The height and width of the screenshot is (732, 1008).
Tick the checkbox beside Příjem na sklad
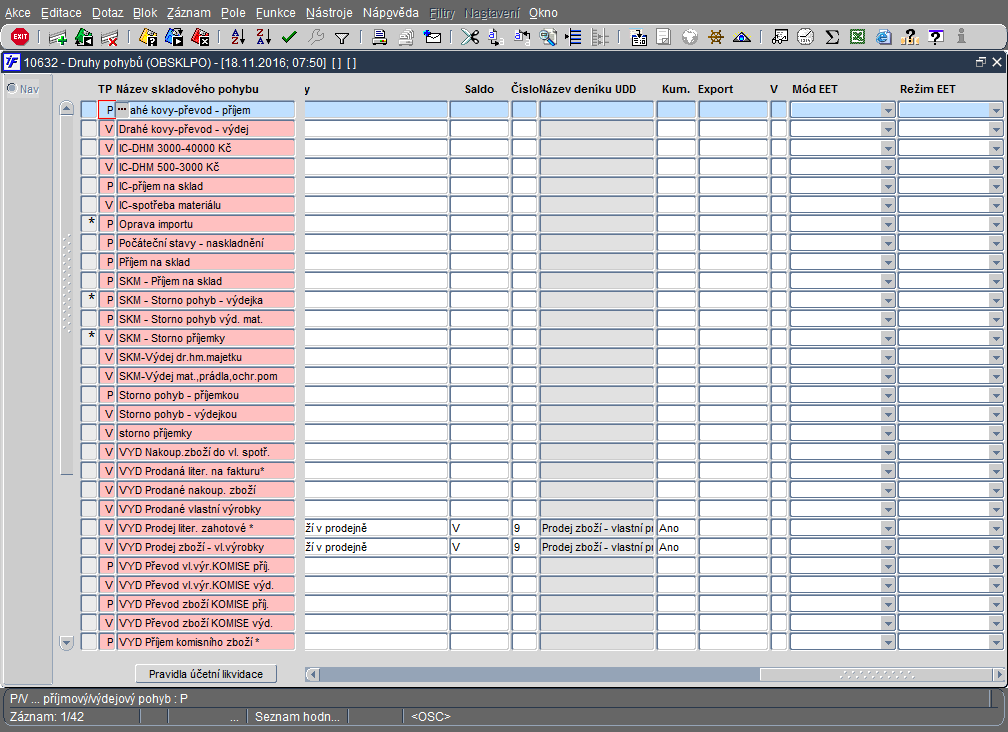(x=89, y=262)
